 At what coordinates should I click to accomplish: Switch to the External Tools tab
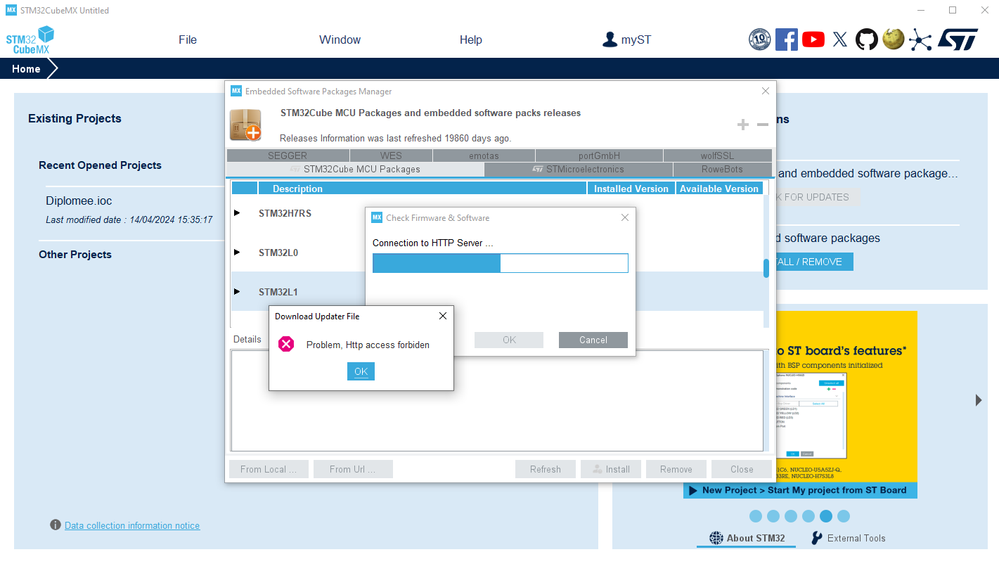(x=848, y=538)
